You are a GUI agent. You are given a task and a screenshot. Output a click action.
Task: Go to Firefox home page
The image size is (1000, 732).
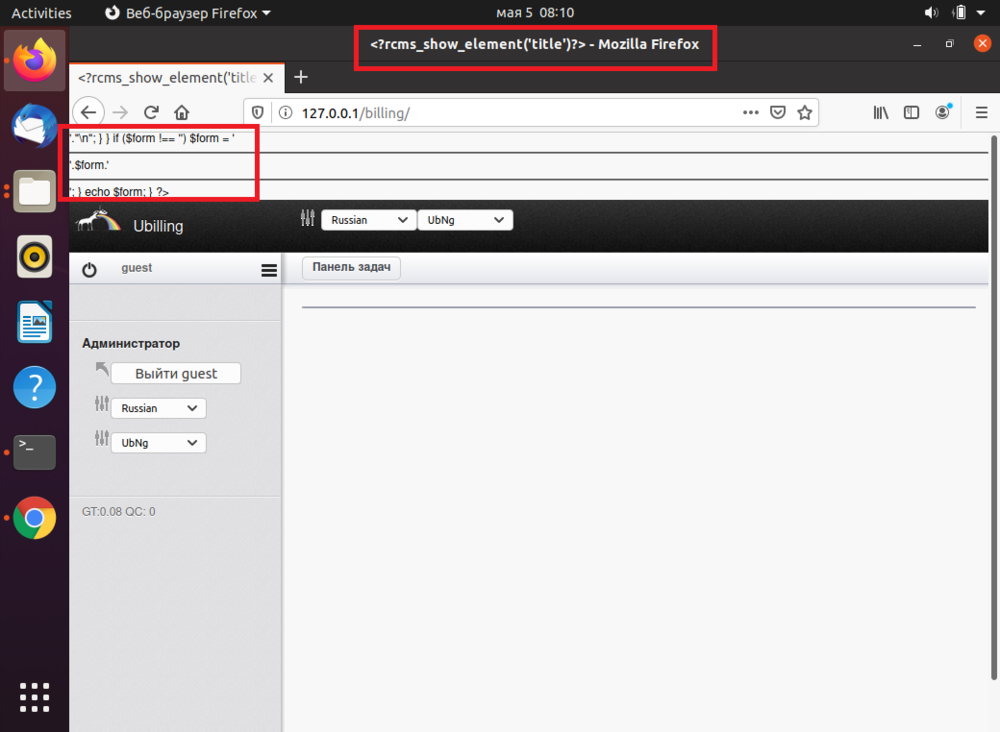click(182, 113)
